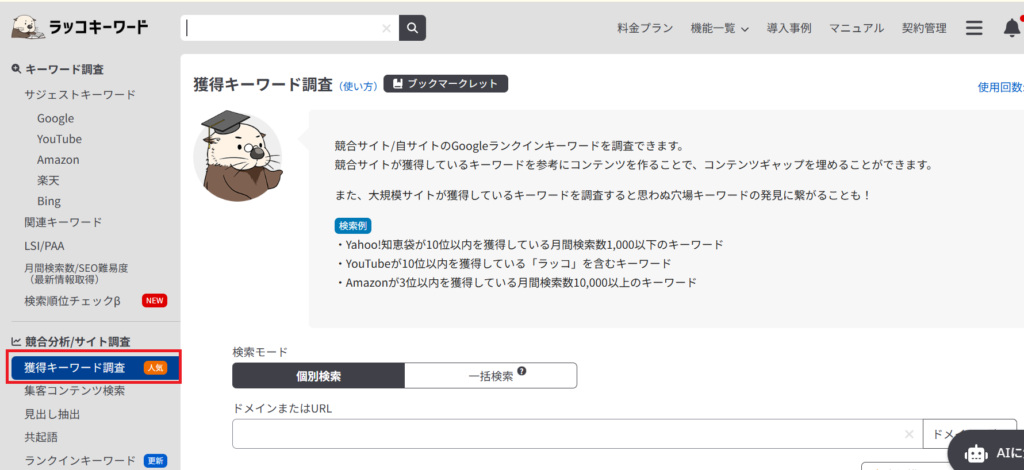Open the domain type dropdown beside URL field
Screen dimensions: 1024x470
pos(969,434)
